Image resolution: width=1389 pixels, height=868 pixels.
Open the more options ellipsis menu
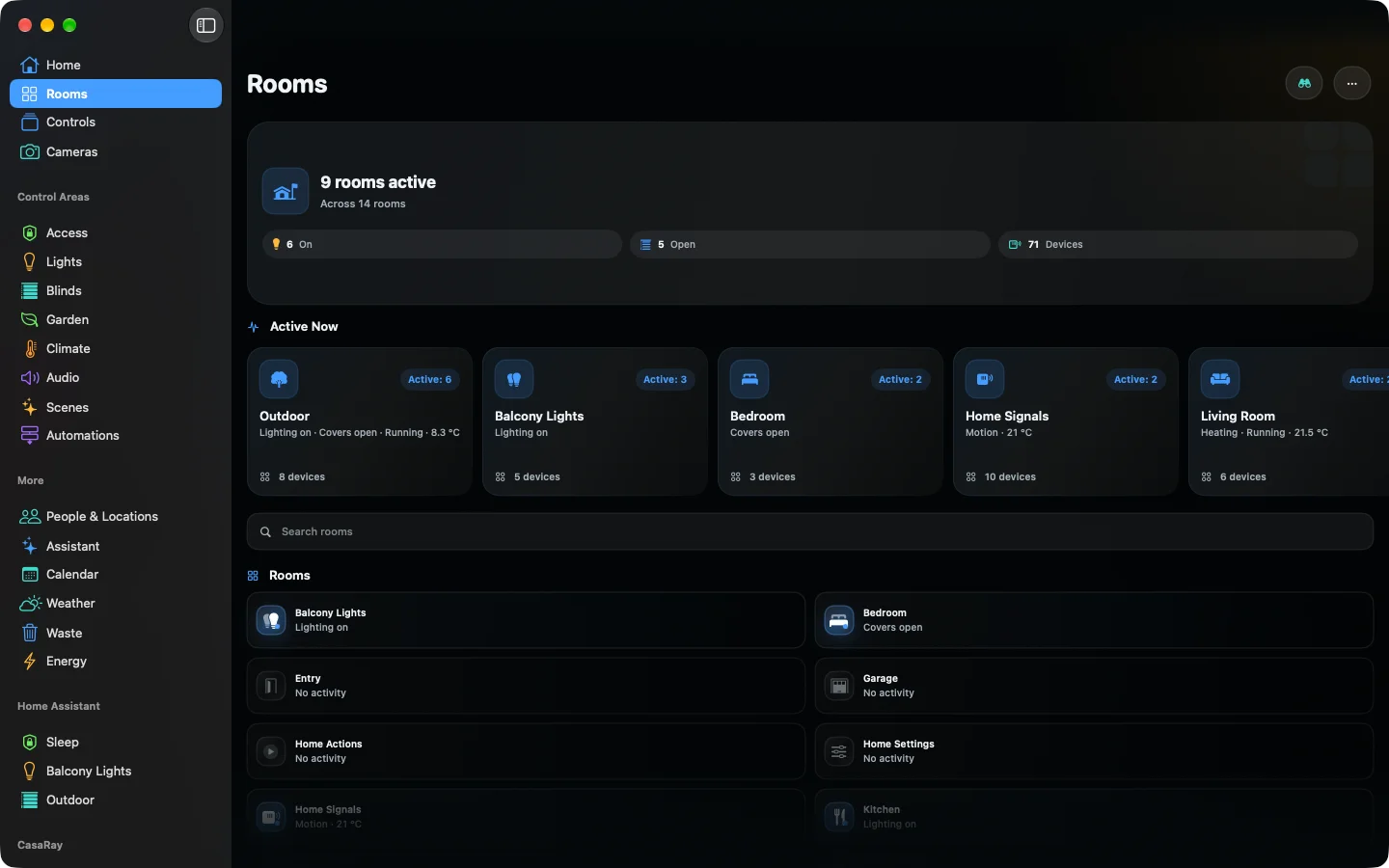pos(1352,84)
